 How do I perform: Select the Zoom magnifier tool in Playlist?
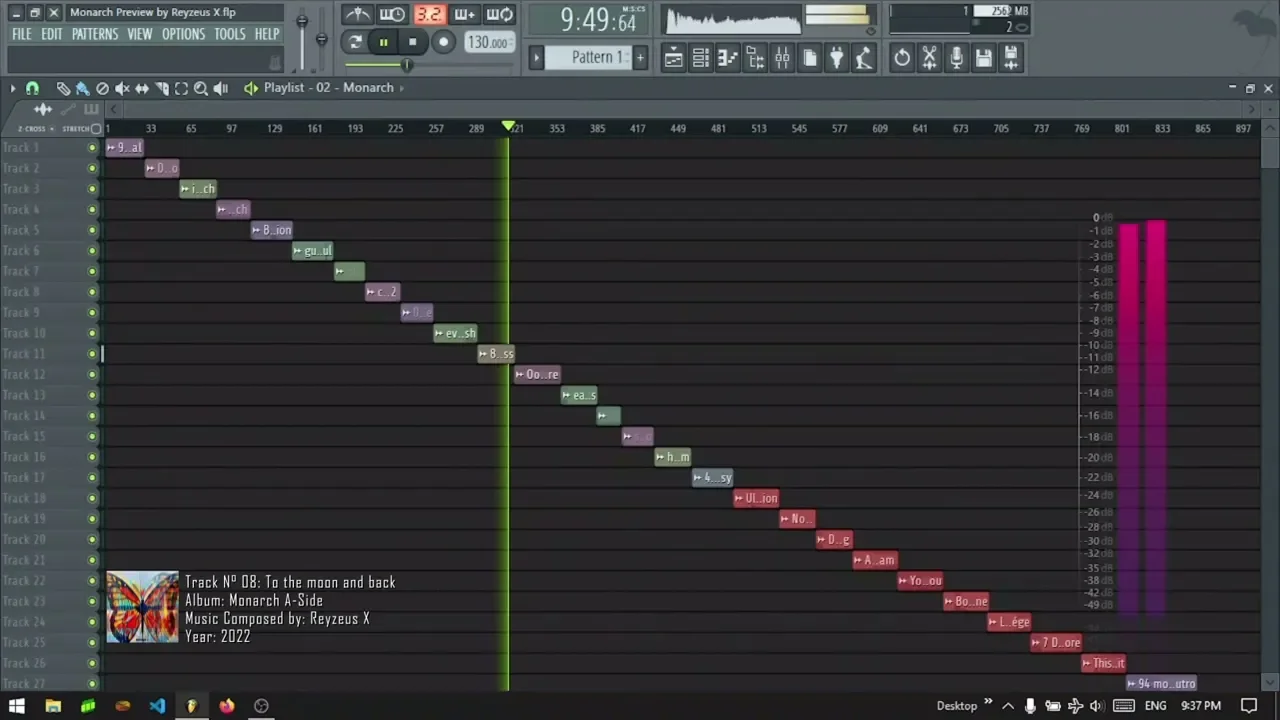[x=201, y=88]
